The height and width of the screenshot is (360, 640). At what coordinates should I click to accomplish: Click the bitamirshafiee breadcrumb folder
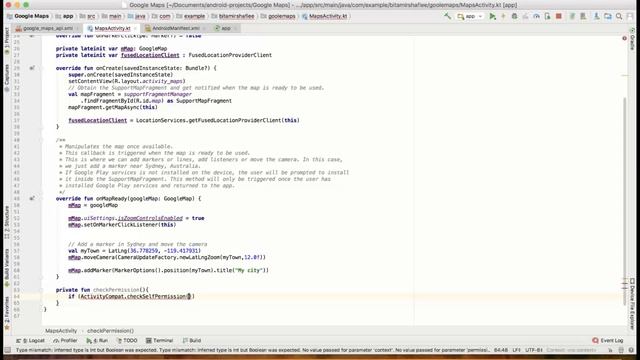(x=233, y=16)
